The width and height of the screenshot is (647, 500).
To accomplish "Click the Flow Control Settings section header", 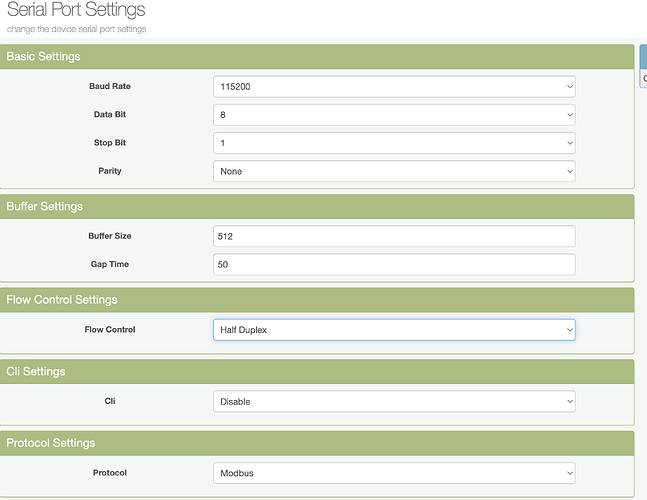I will pos(317,300).
